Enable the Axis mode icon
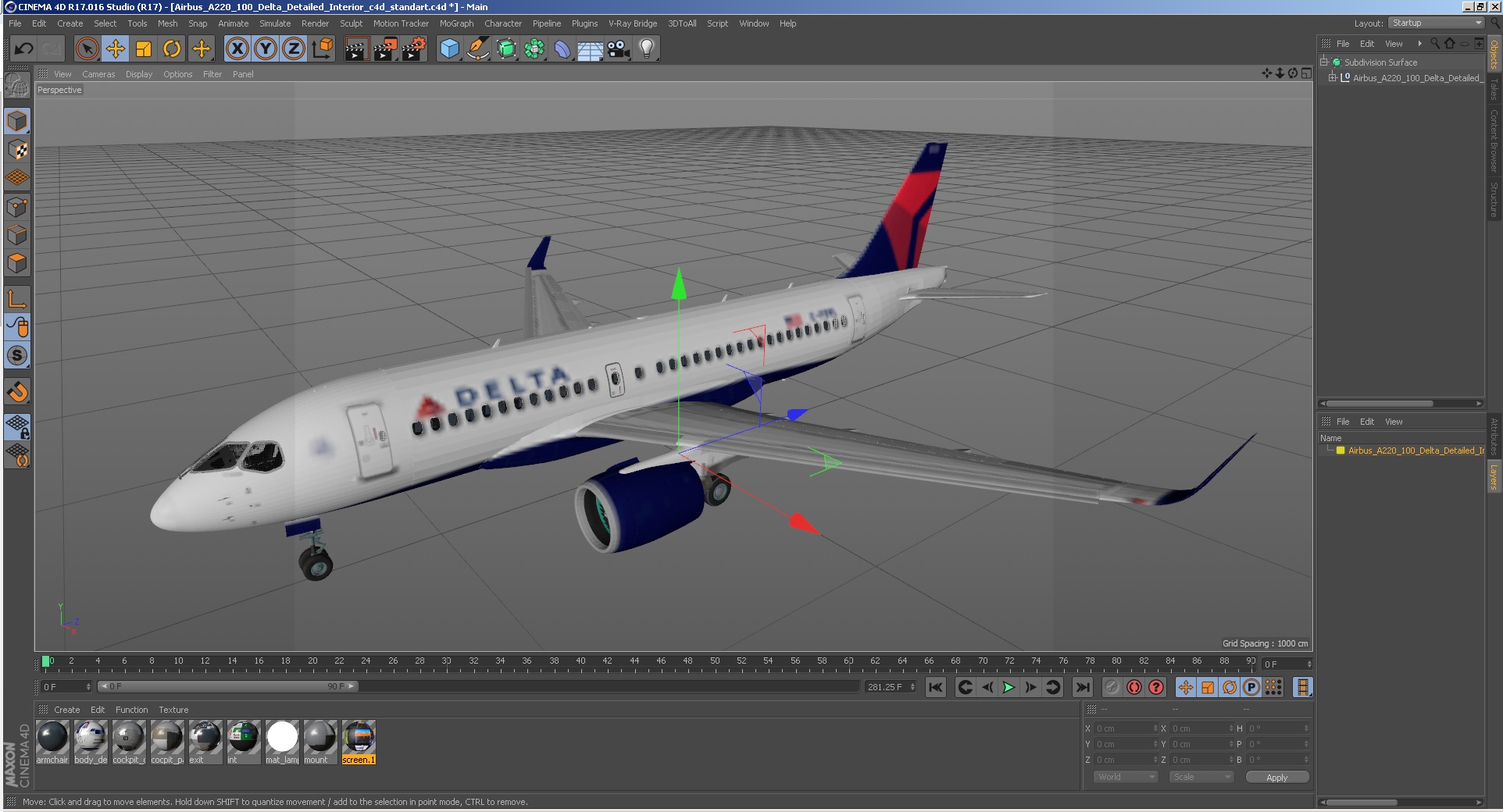Image resolution: width=1503 pixels, height=812 pixels. tap(17, 298)
